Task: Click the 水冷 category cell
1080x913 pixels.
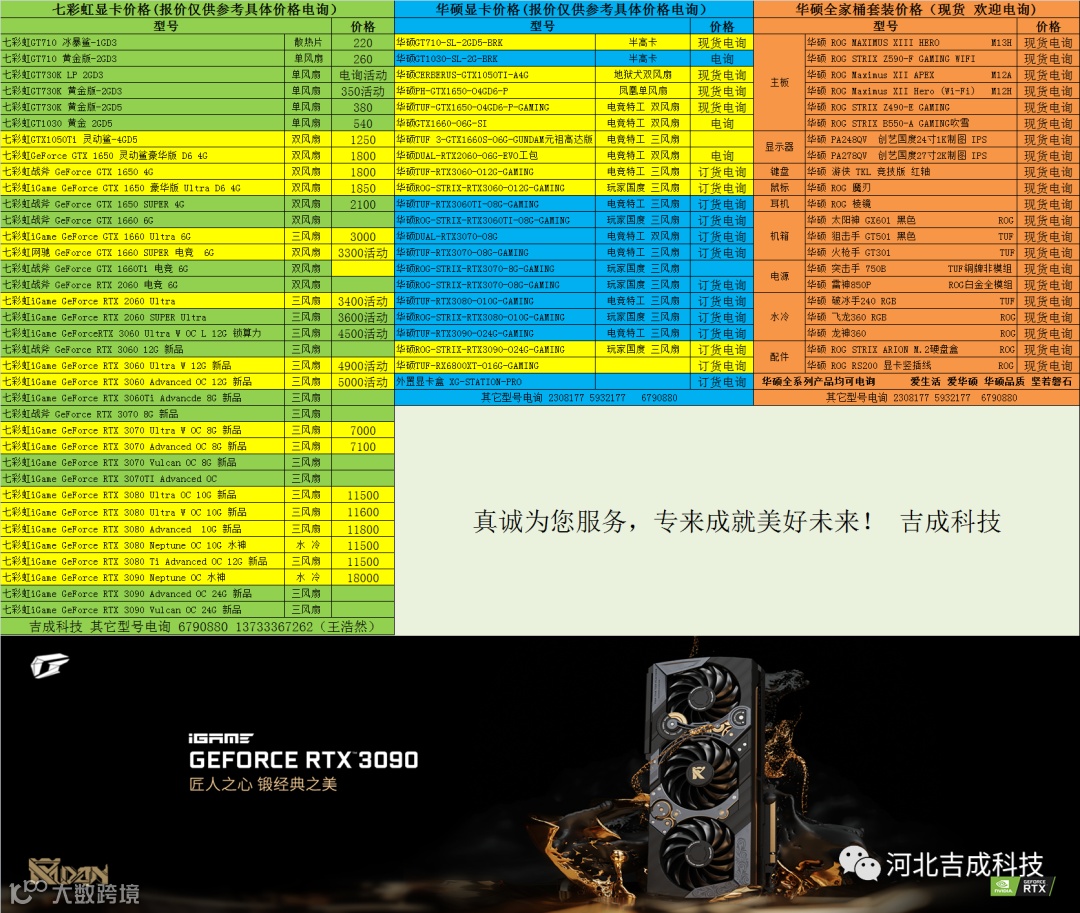Action: [x=779, y=317]
